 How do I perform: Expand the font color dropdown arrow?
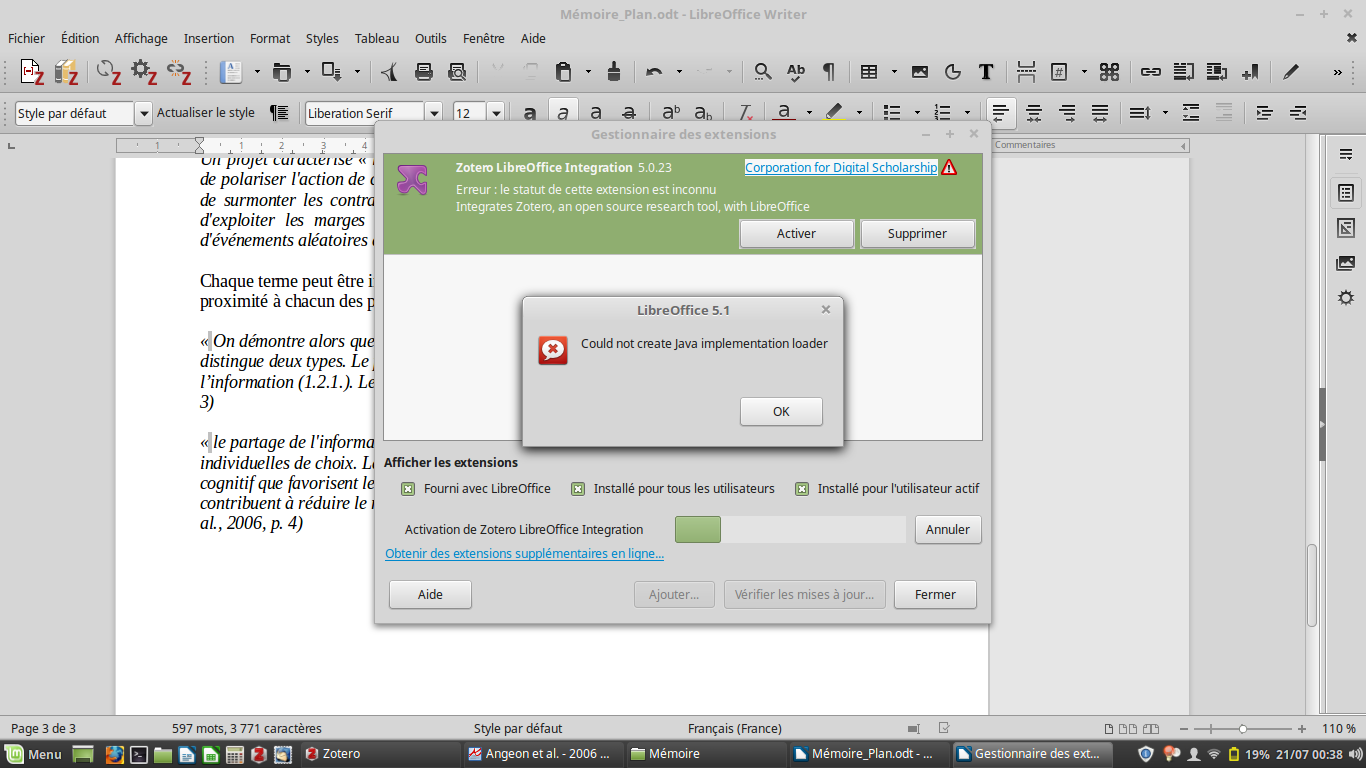[x=809, y=113]
